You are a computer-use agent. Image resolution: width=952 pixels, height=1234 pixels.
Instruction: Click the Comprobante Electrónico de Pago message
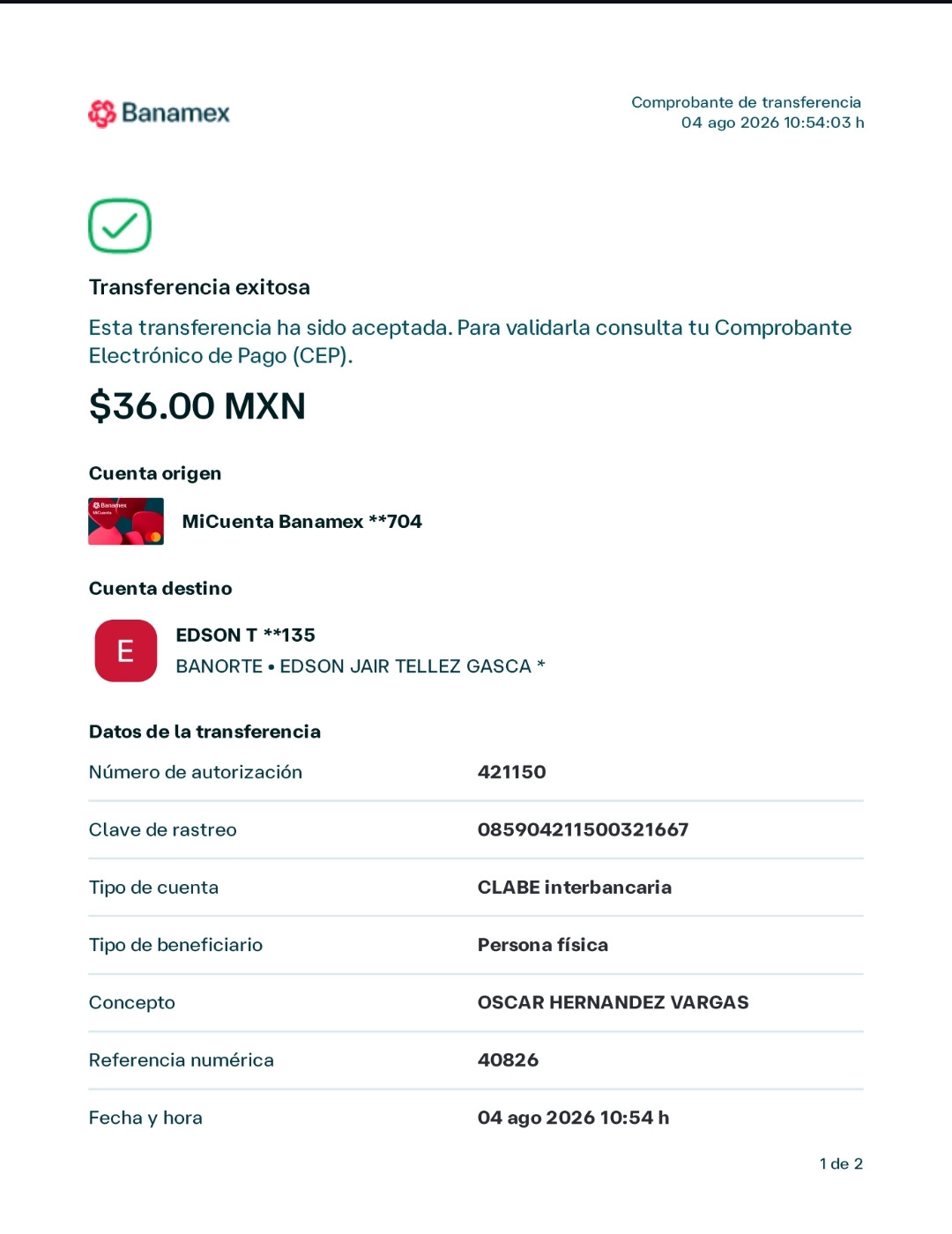[470, 341]
